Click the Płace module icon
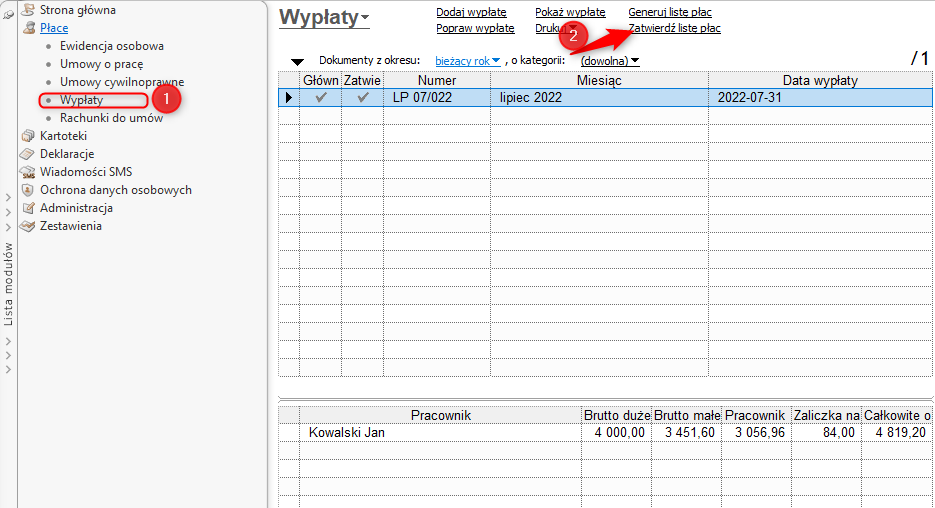Image resolution: width=935 pixels, height=508 pixels. pos(28,27)
